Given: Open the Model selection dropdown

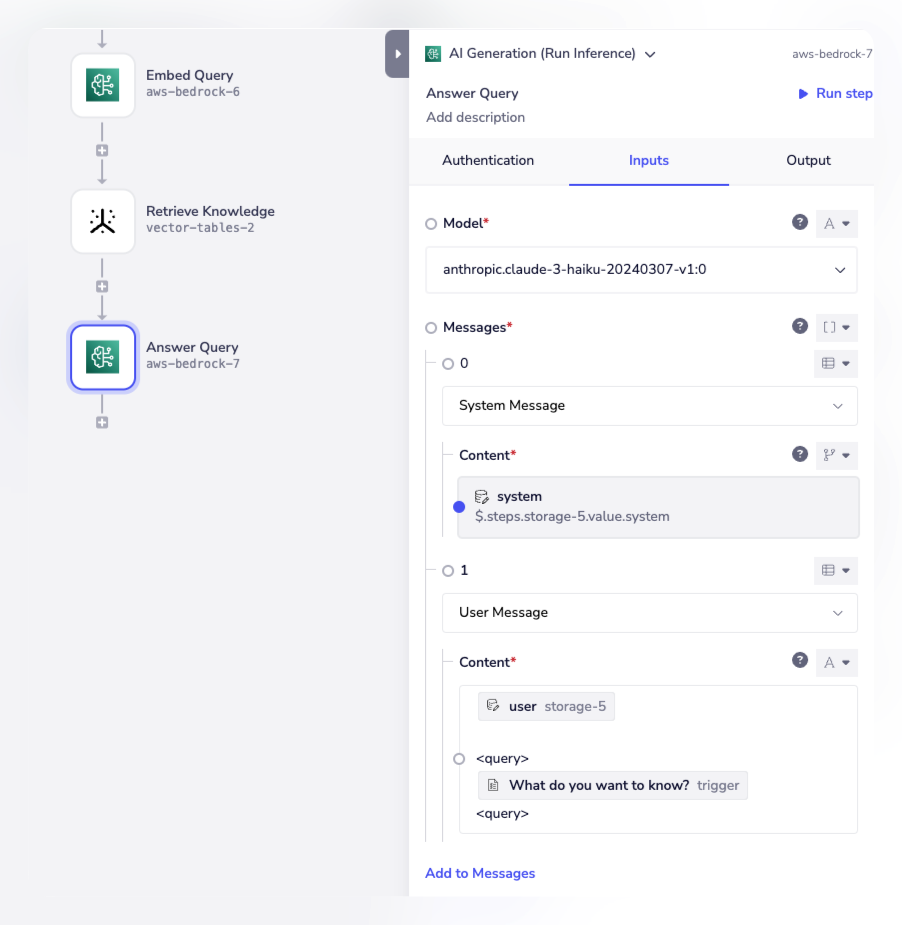Looking at the screenshot, I should 641,270.
